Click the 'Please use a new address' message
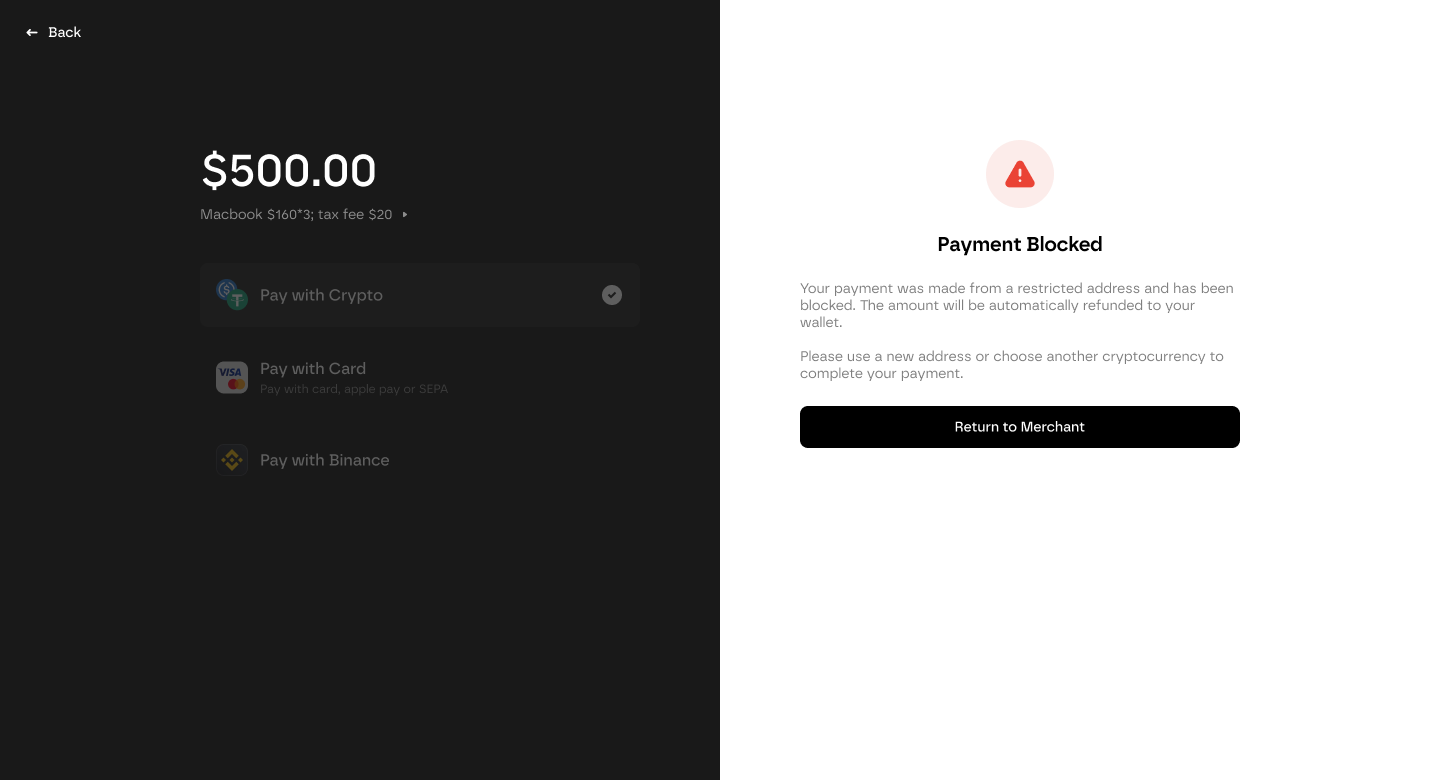The image size is (1440, 780). coord(1012,365)
